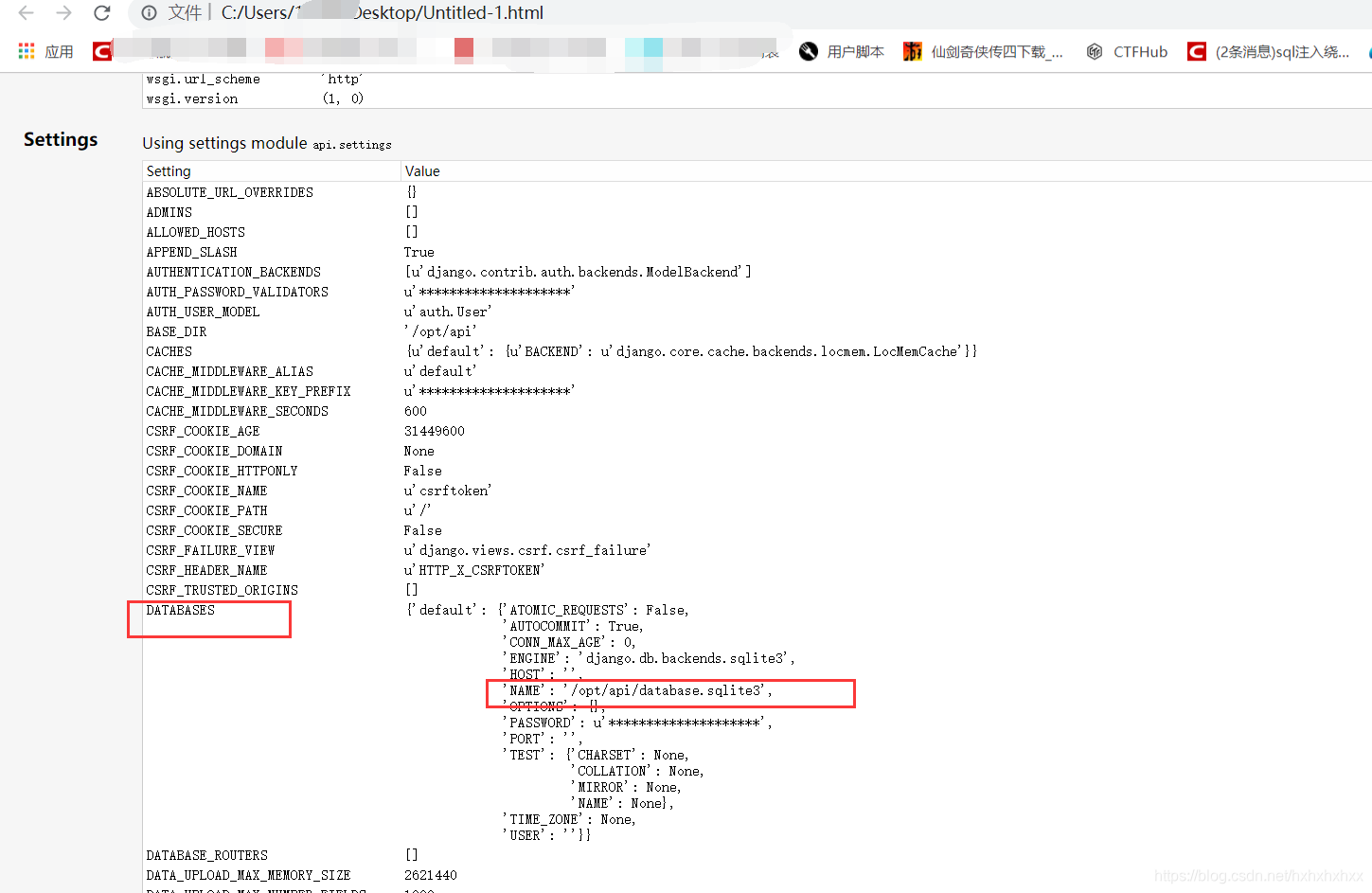This screenshot has width=1372, height=893.
Task: Click the u'csrftoken' value
Action: click(448, 491)
